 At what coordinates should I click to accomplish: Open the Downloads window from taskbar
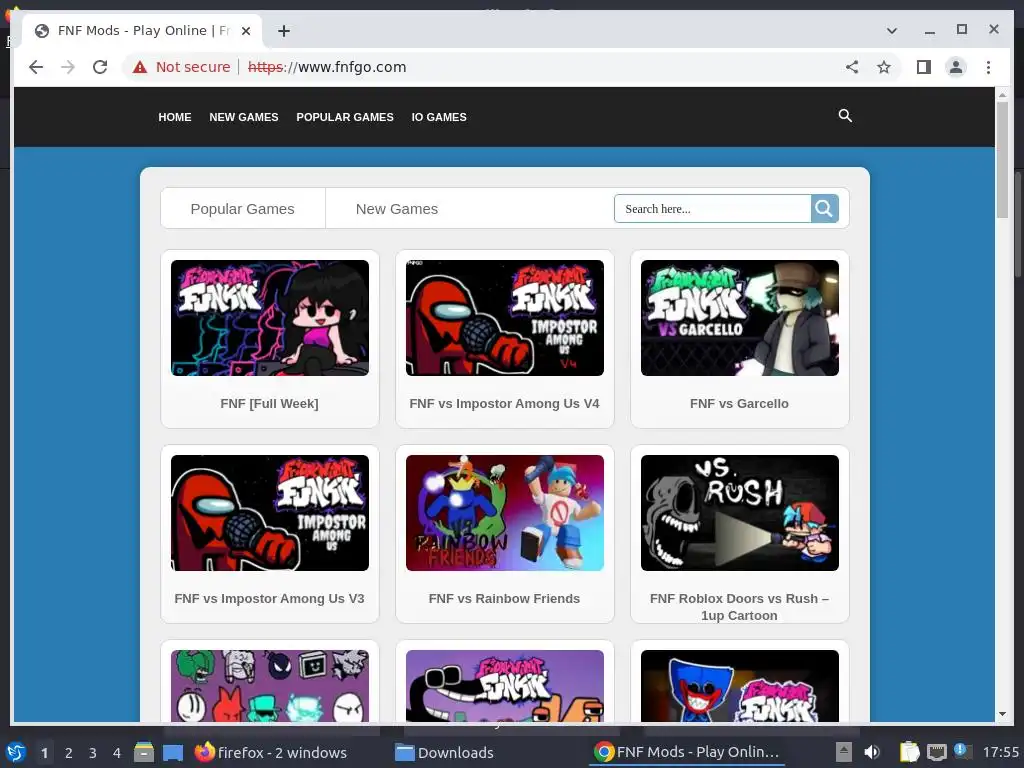(445, 752)
